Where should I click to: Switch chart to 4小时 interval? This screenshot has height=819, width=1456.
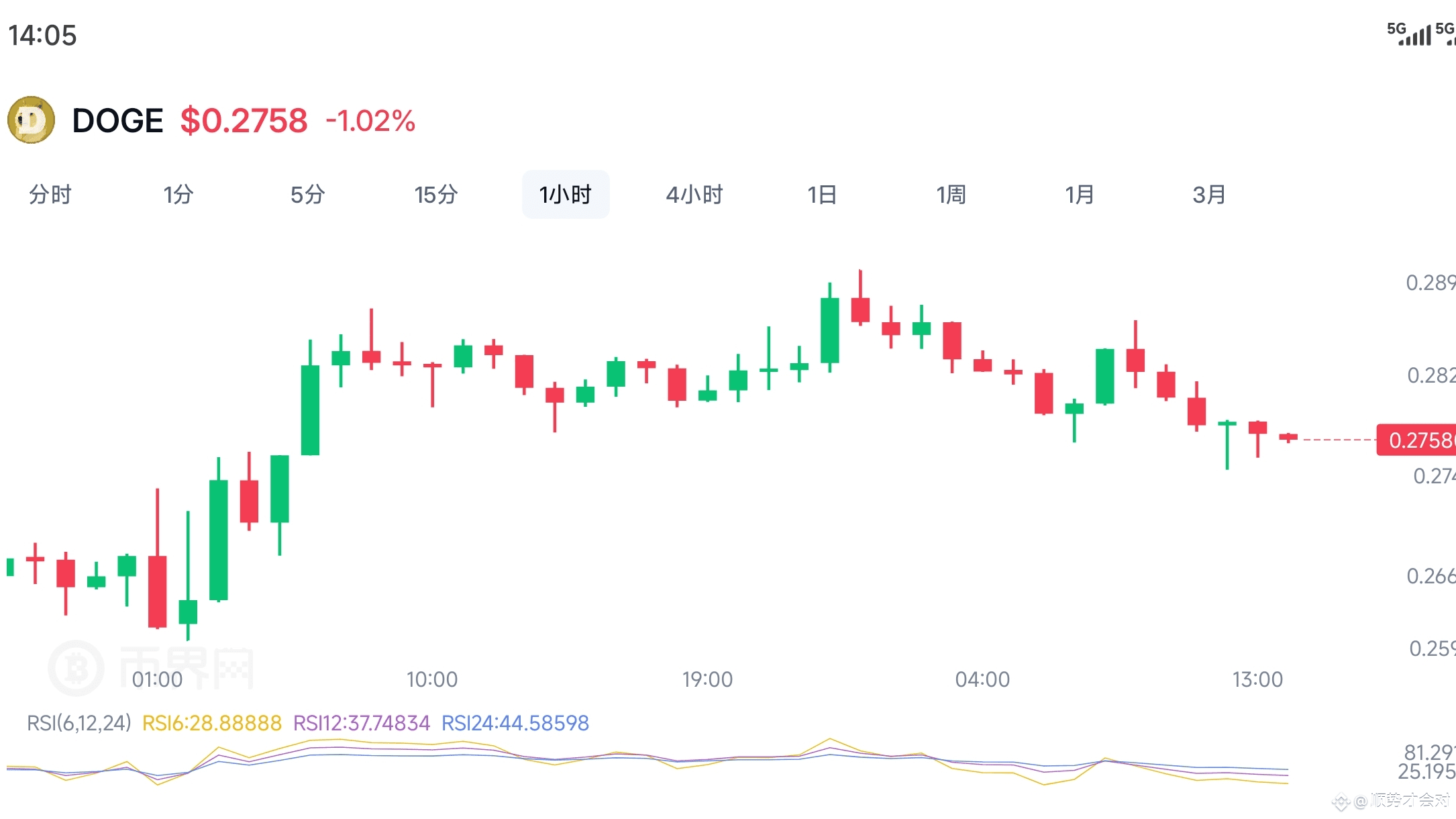(694, 195)
